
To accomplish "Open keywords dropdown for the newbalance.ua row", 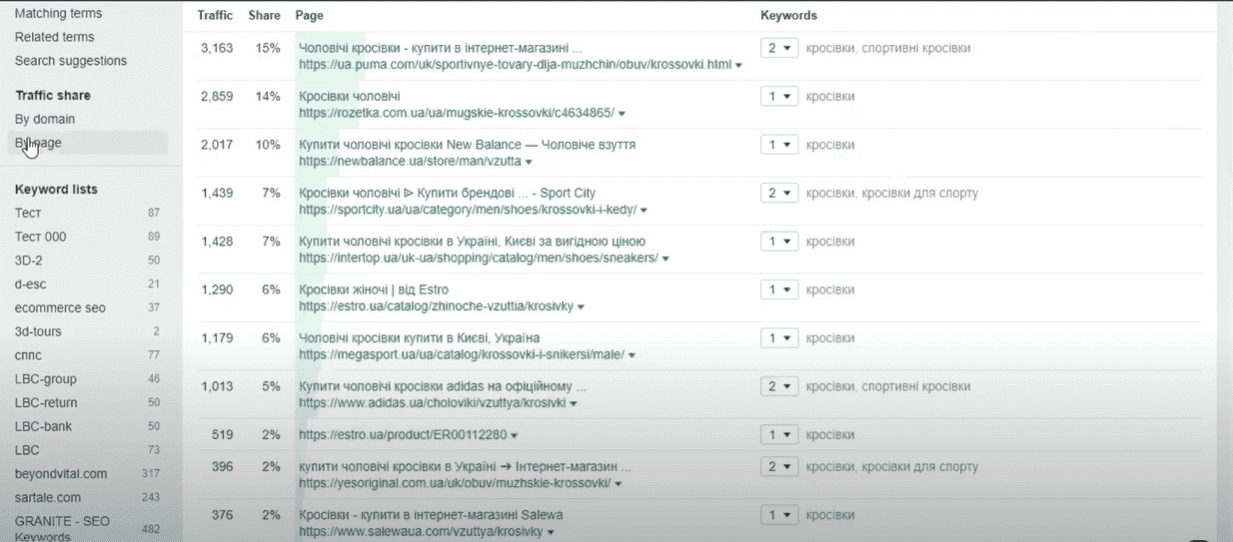I will [x=779, y=145].
